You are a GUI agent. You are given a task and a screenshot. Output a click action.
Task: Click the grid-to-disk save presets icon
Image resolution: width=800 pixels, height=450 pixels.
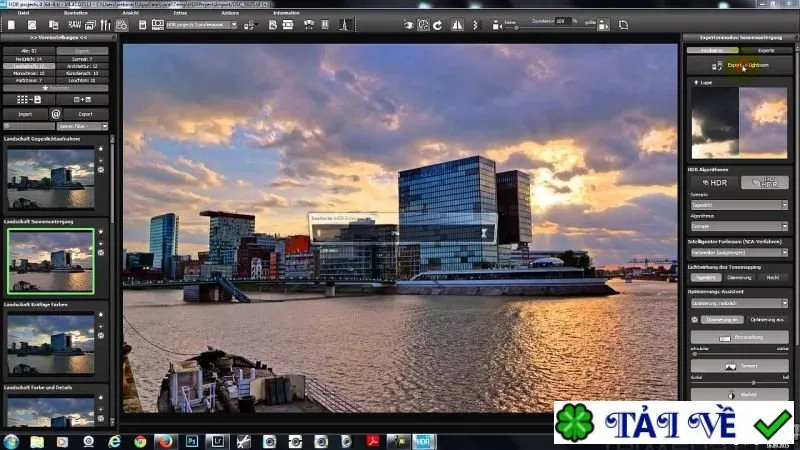point(29,99)
